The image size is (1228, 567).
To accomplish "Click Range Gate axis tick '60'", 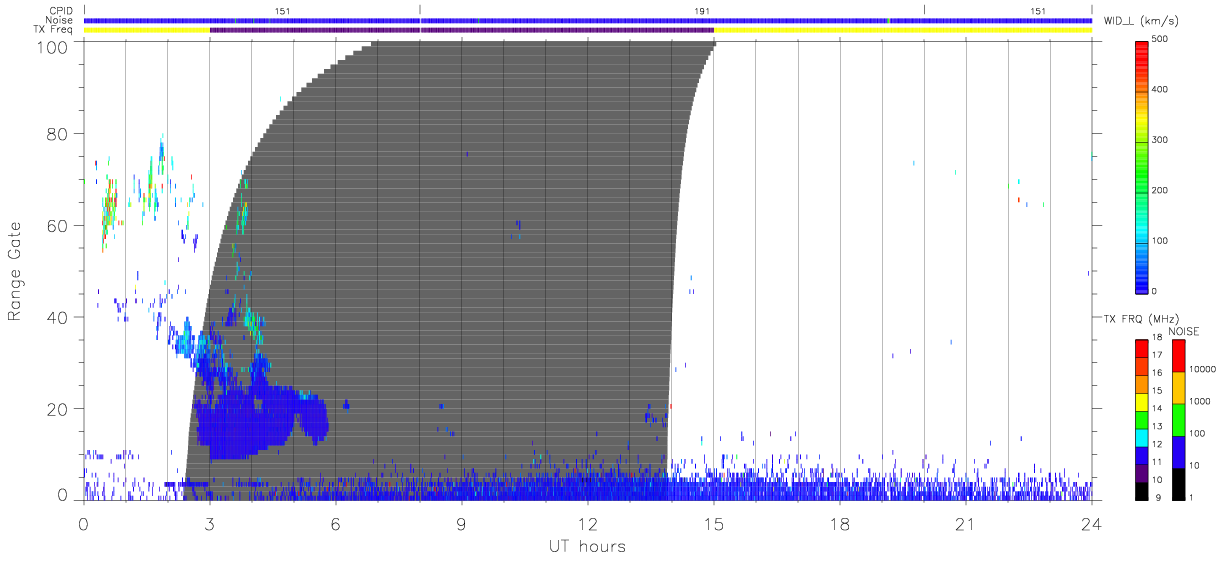I will (x=58, y=225).
